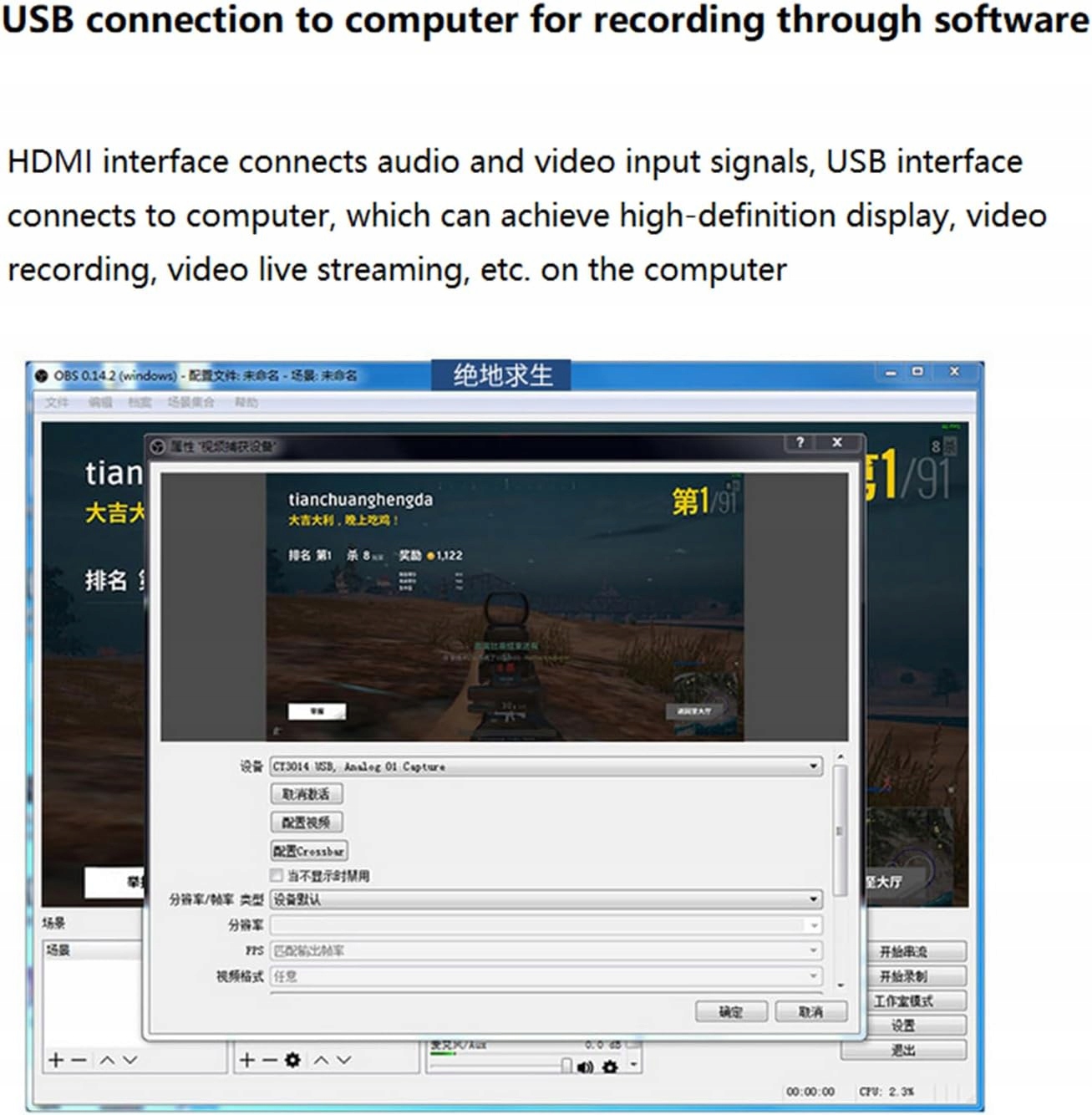This screenshot has height=1115, width=1092.
Task: Open the 编辑 menu
Action: 100,402
